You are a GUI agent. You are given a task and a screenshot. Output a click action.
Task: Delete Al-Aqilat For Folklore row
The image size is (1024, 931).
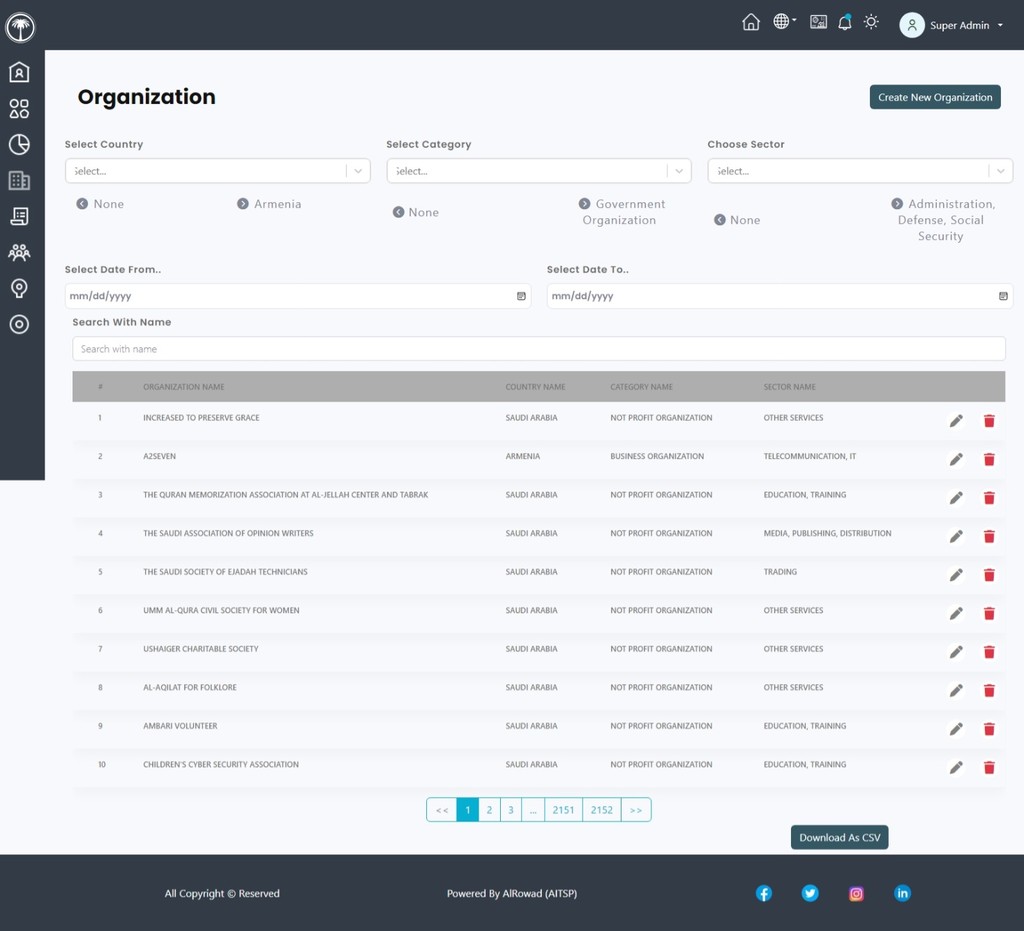(x=989, y=691)
